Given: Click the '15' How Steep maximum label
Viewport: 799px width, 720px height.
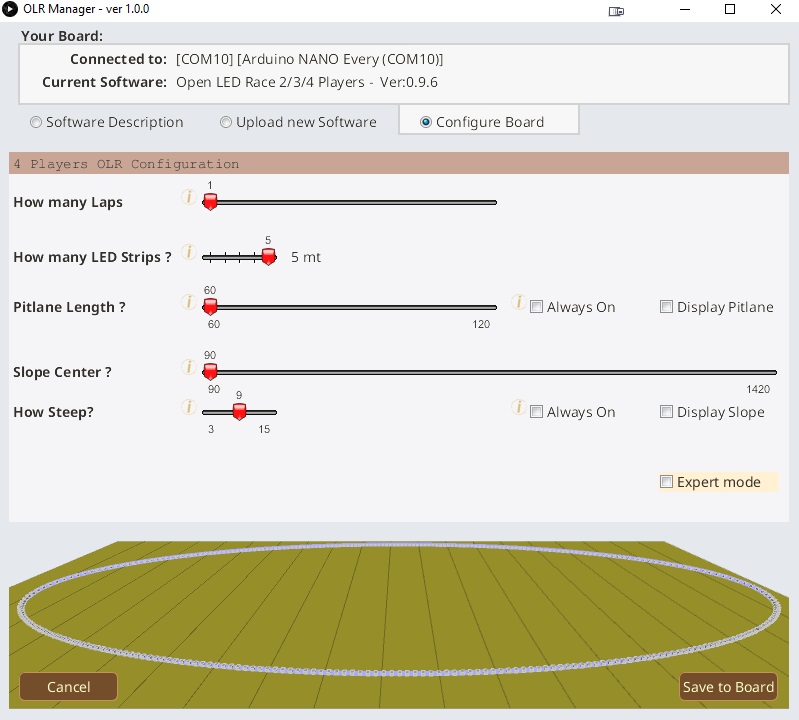Looking at the screenshot, I should point(263,429).
